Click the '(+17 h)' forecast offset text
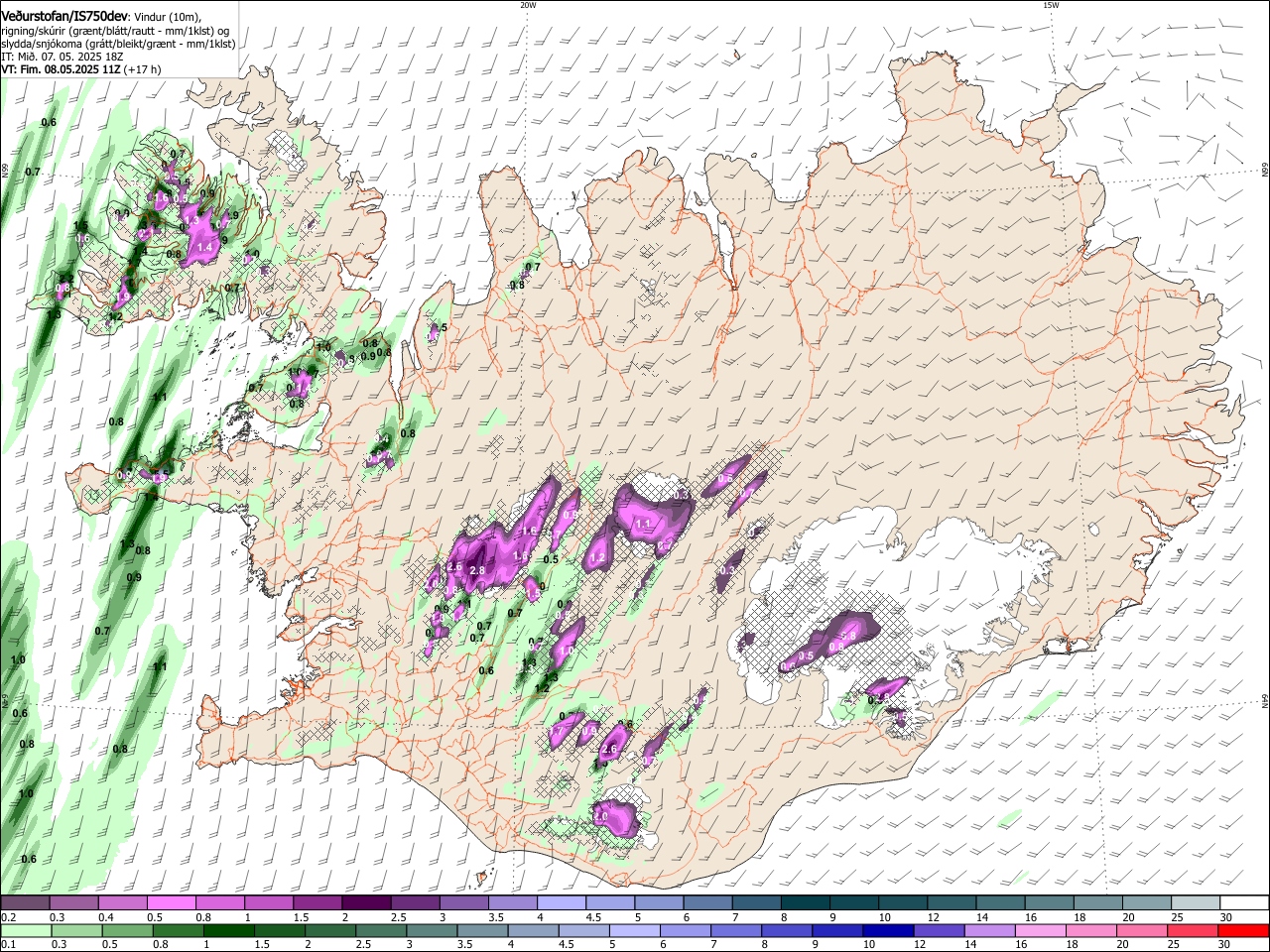This screenshot has height=952, width=1270. [x=143, y=69]
